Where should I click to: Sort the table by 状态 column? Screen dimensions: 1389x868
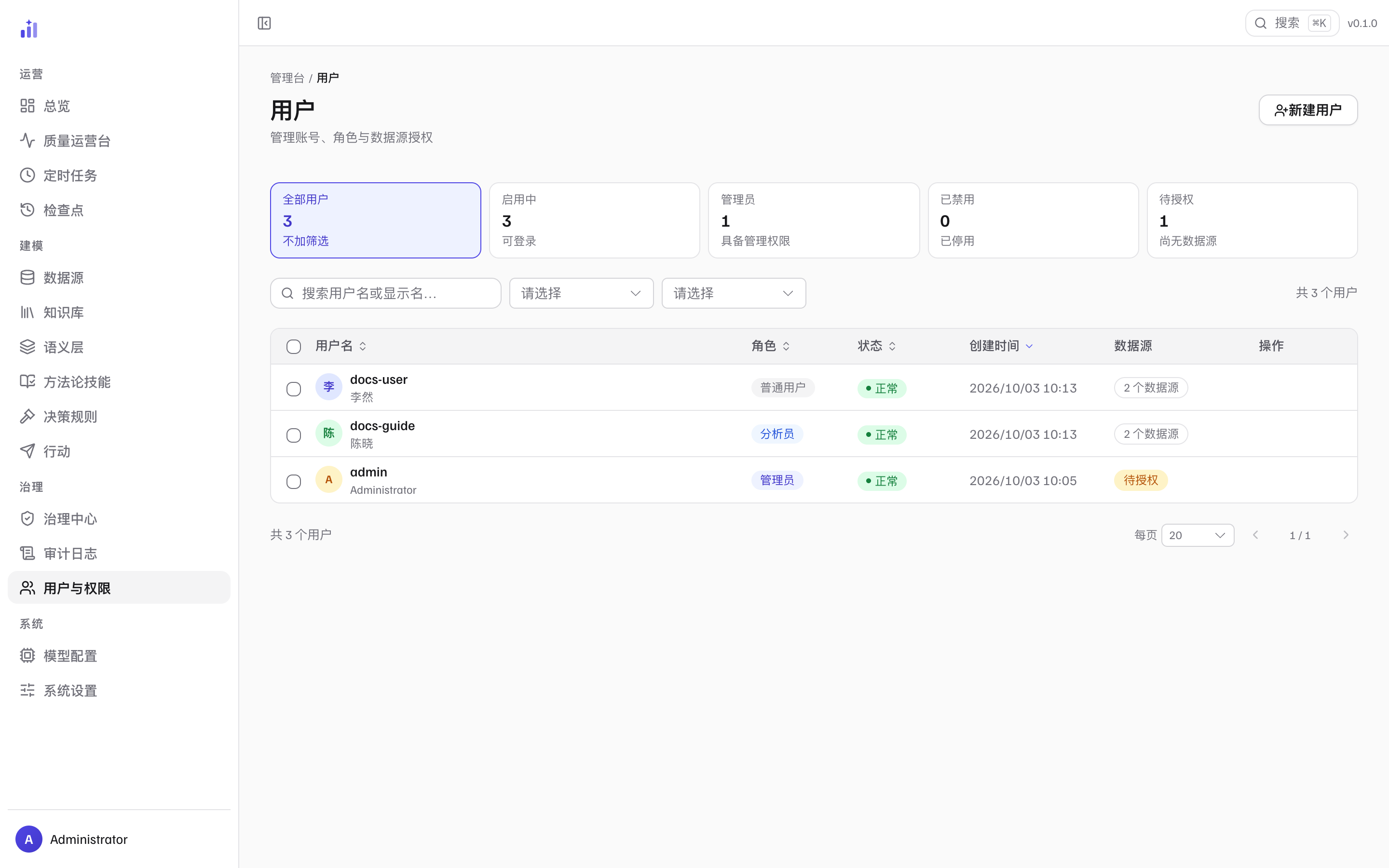pyautogui.click(x=876, y=346)
